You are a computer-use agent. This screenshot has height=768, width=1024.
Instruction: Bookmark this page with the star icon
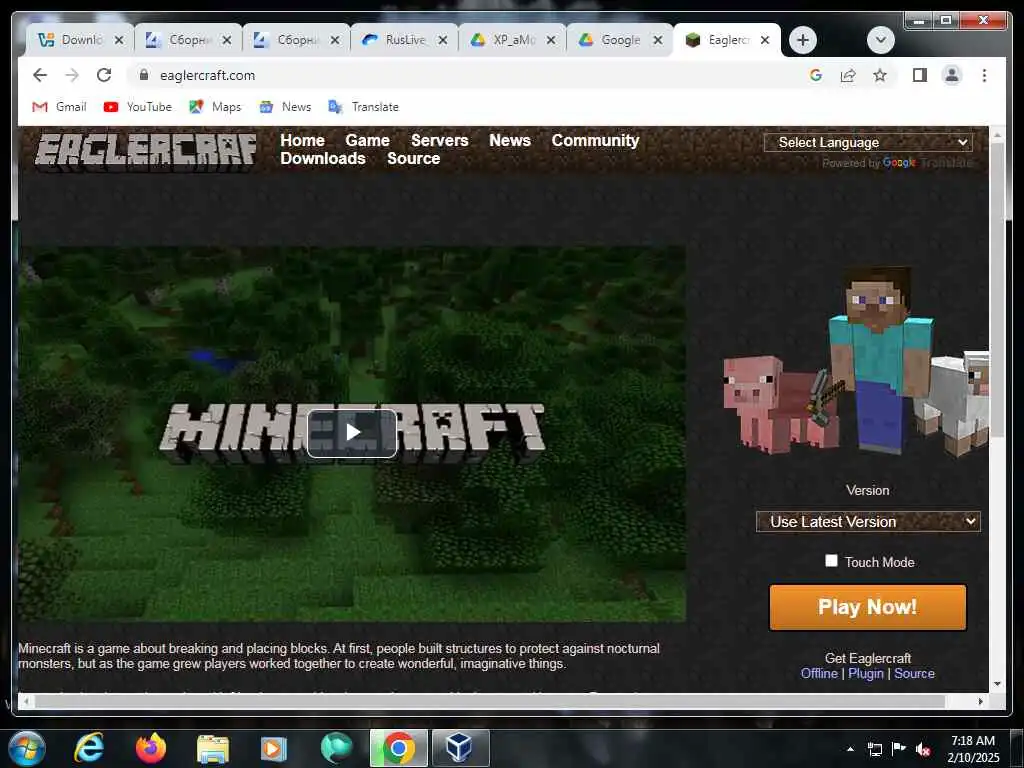(880, 75)
